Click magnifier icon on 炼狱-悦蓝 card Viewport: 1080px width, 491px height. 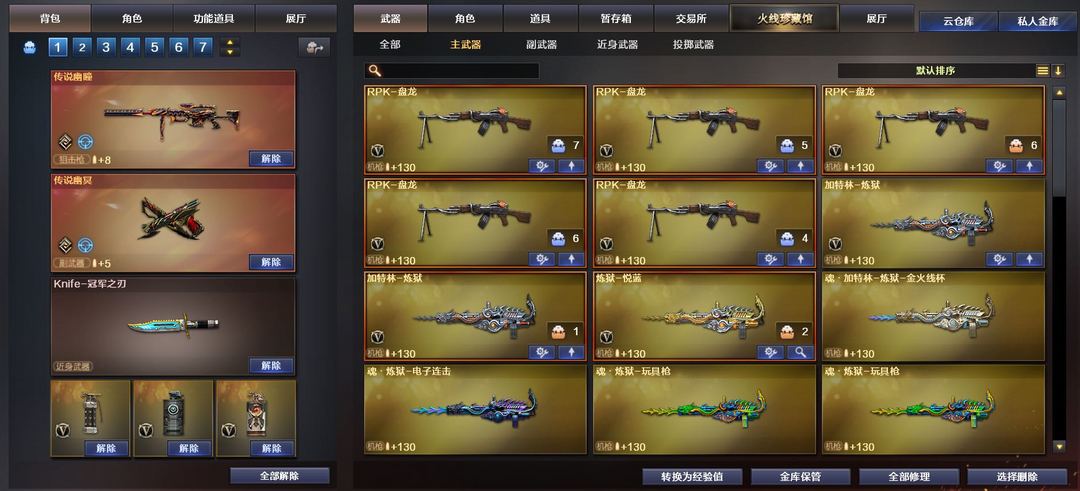pos(800,352)
